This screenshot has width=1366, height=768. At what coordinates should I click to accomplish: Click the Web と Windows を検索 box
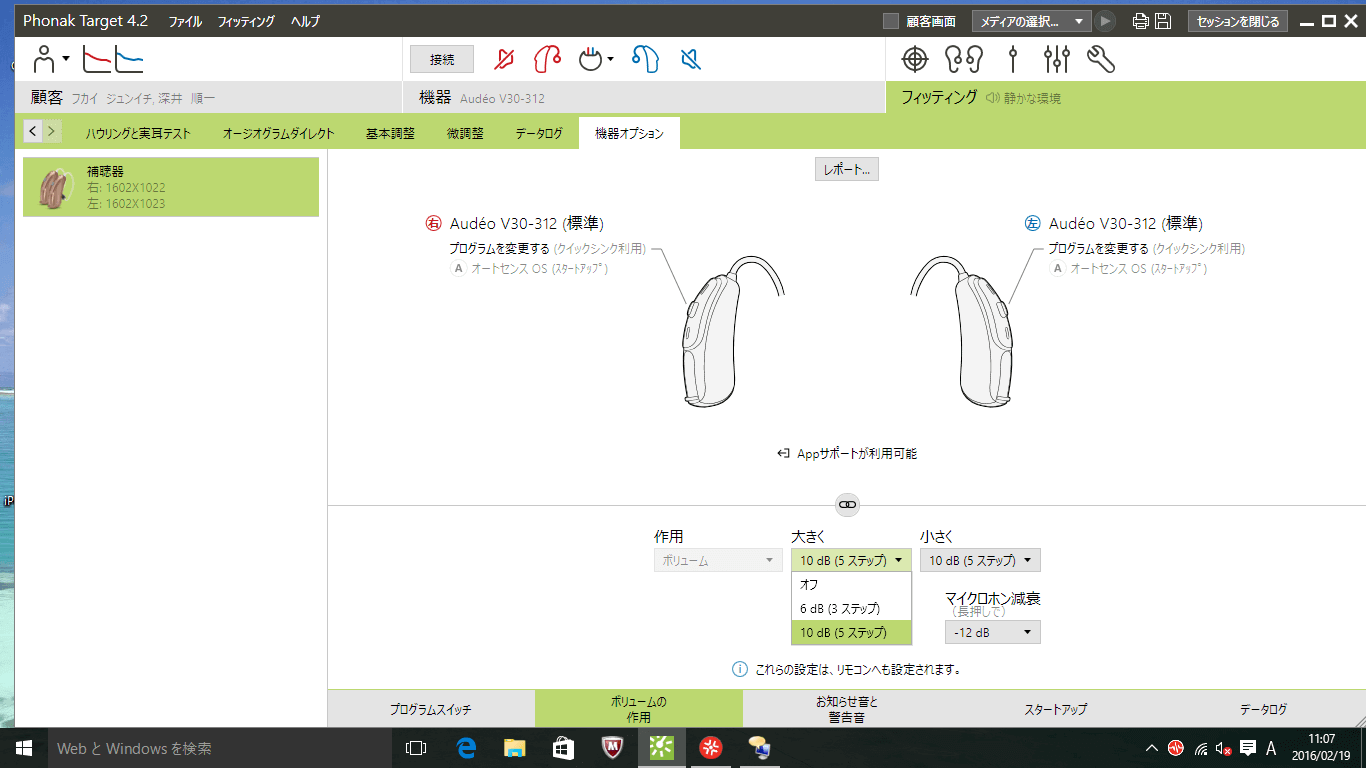(x=219, y=748)
